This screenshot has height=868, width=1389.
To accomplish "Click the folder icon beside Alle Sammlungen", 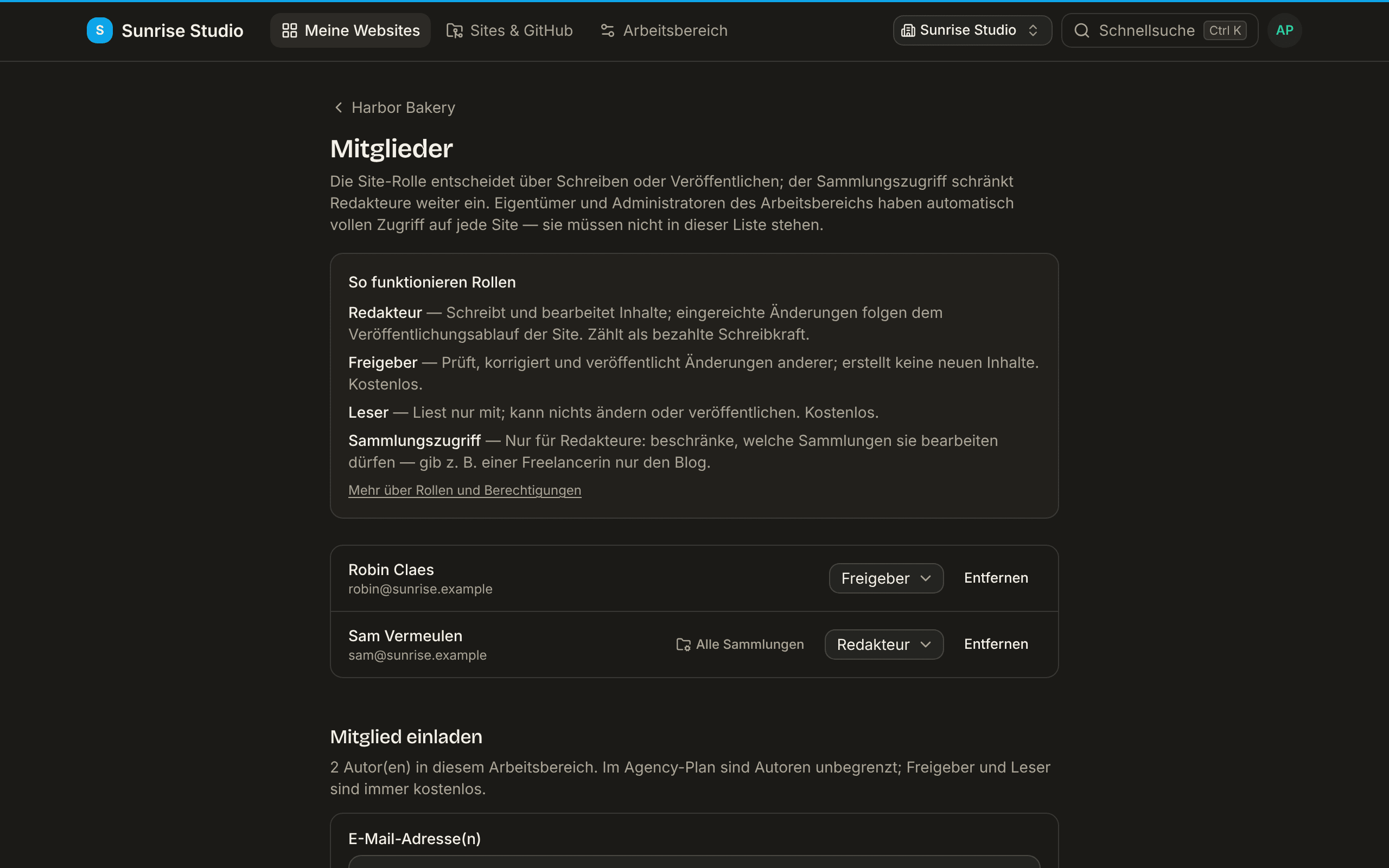I will [x=683, y=644].
